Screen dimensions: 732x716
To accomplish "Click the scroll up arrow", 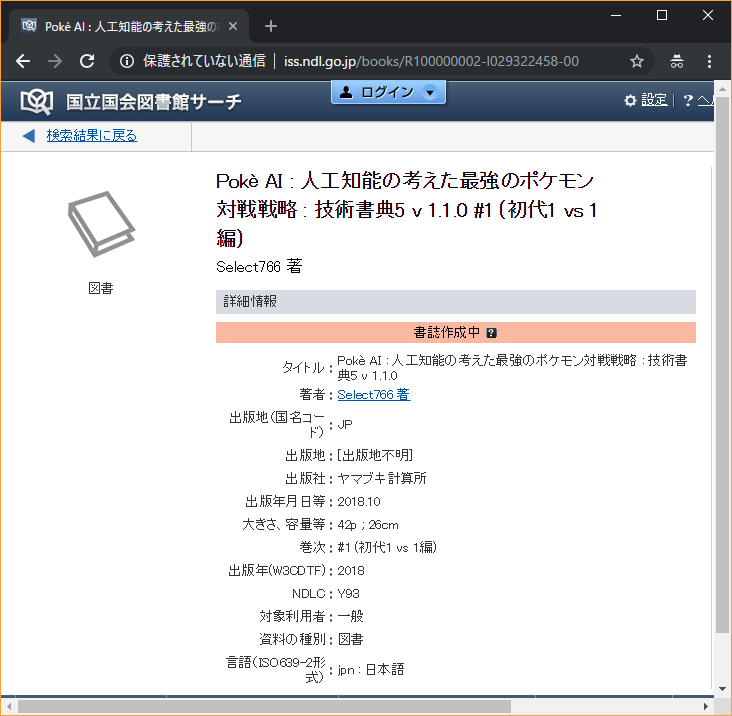I will [x=722, y=89].
